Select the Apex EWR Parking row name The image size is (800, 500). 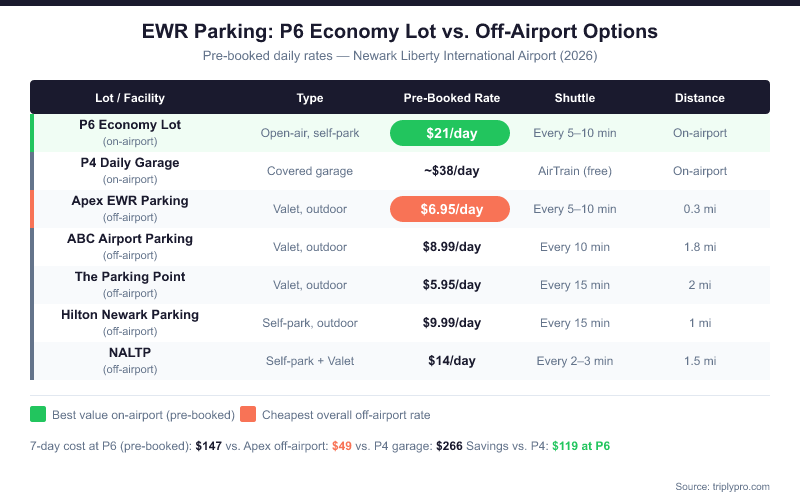coord(130,201)
